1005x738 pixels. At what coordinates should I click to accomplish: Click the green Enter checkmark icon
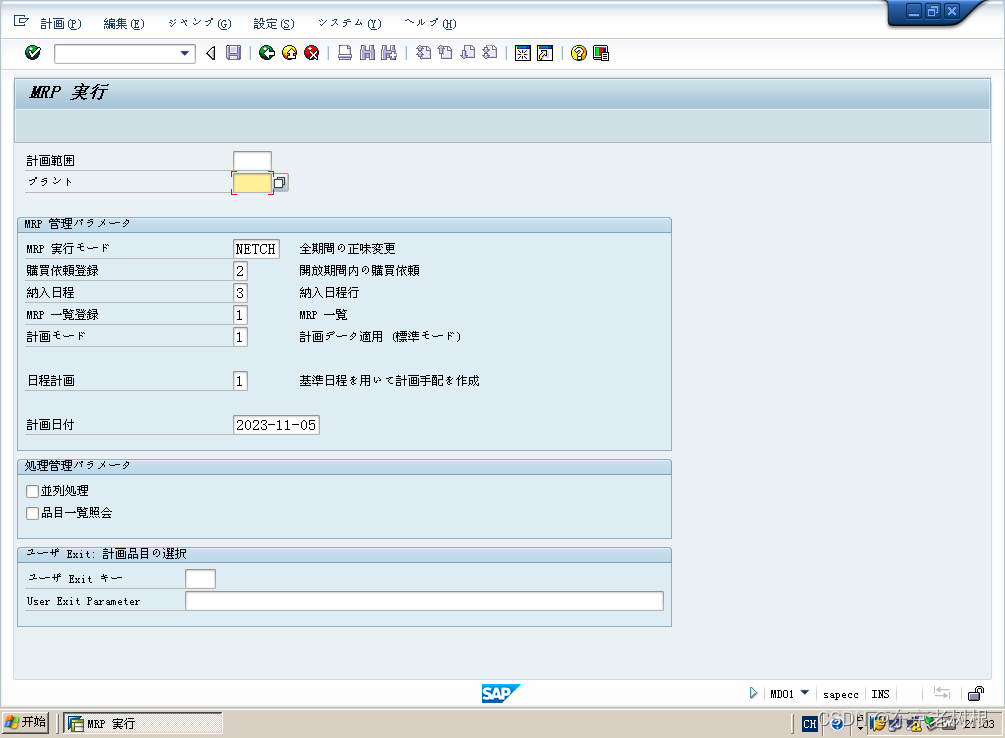(32, 53)
